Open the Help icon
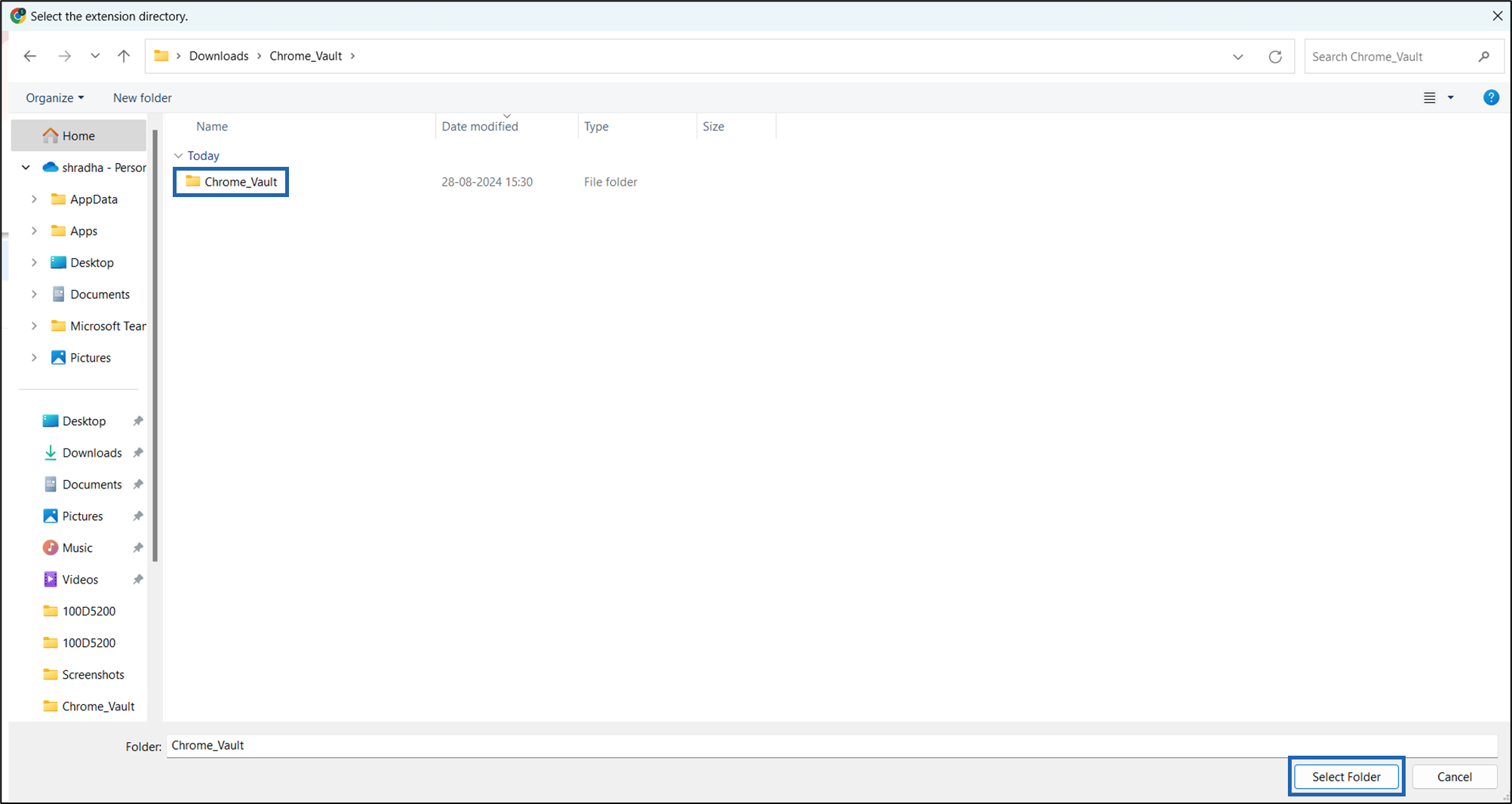 coord(1491,97)
